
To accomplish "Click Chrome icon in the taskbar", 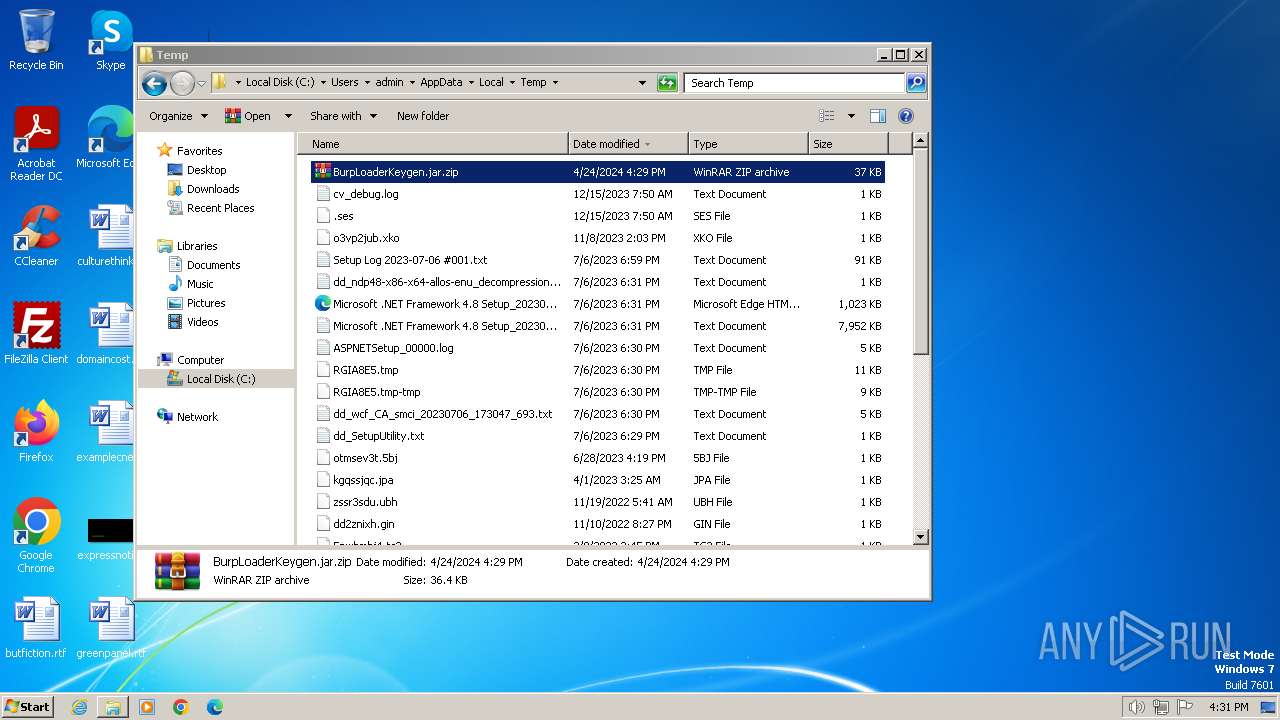I will tap(181, 707).
